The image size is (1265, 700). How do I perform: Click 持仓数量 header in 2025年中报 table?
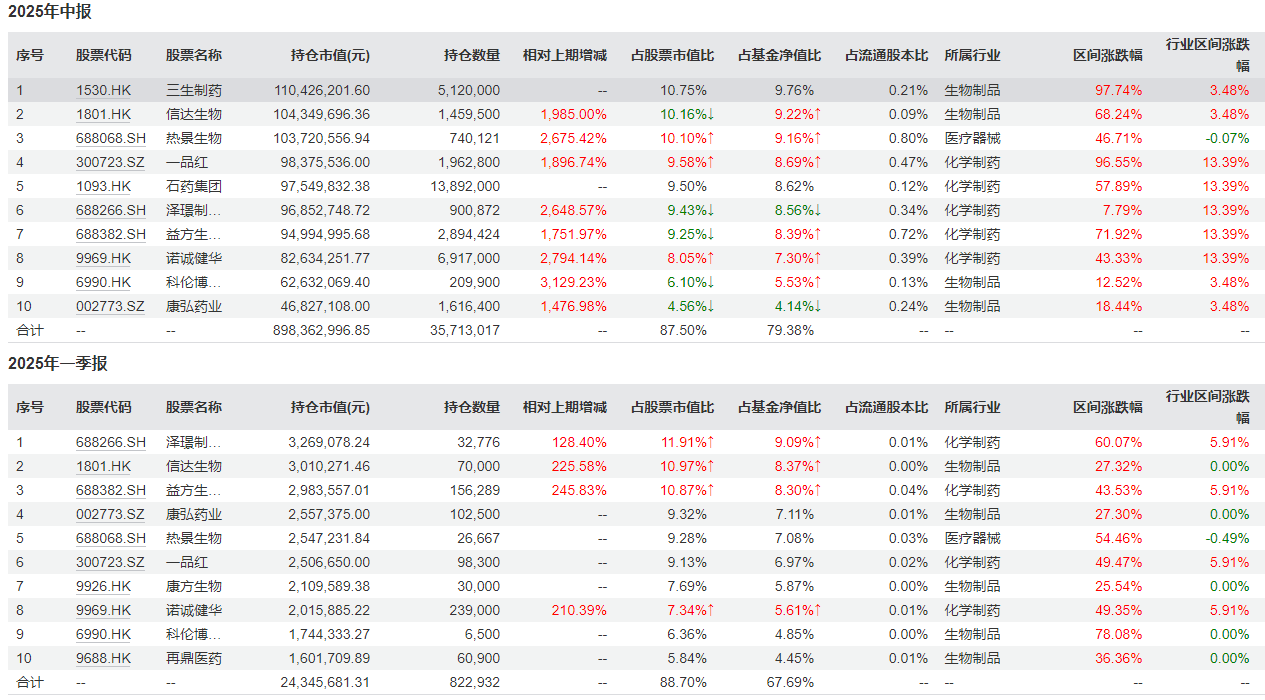[x=472, y=55]
